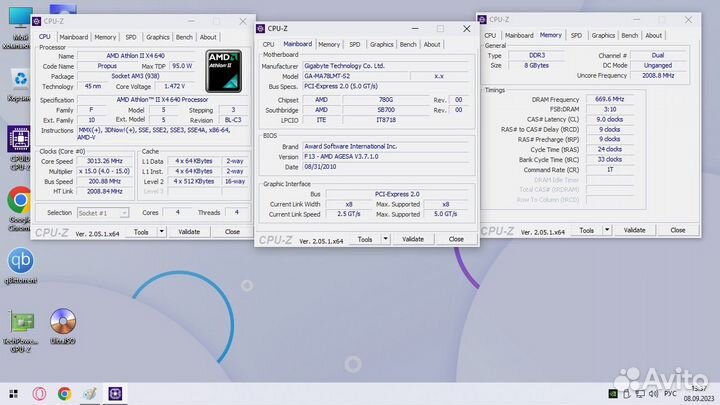Expand Tools arrow in the right CPU-Z window
The image size is (720, 405).
point(607,230)
